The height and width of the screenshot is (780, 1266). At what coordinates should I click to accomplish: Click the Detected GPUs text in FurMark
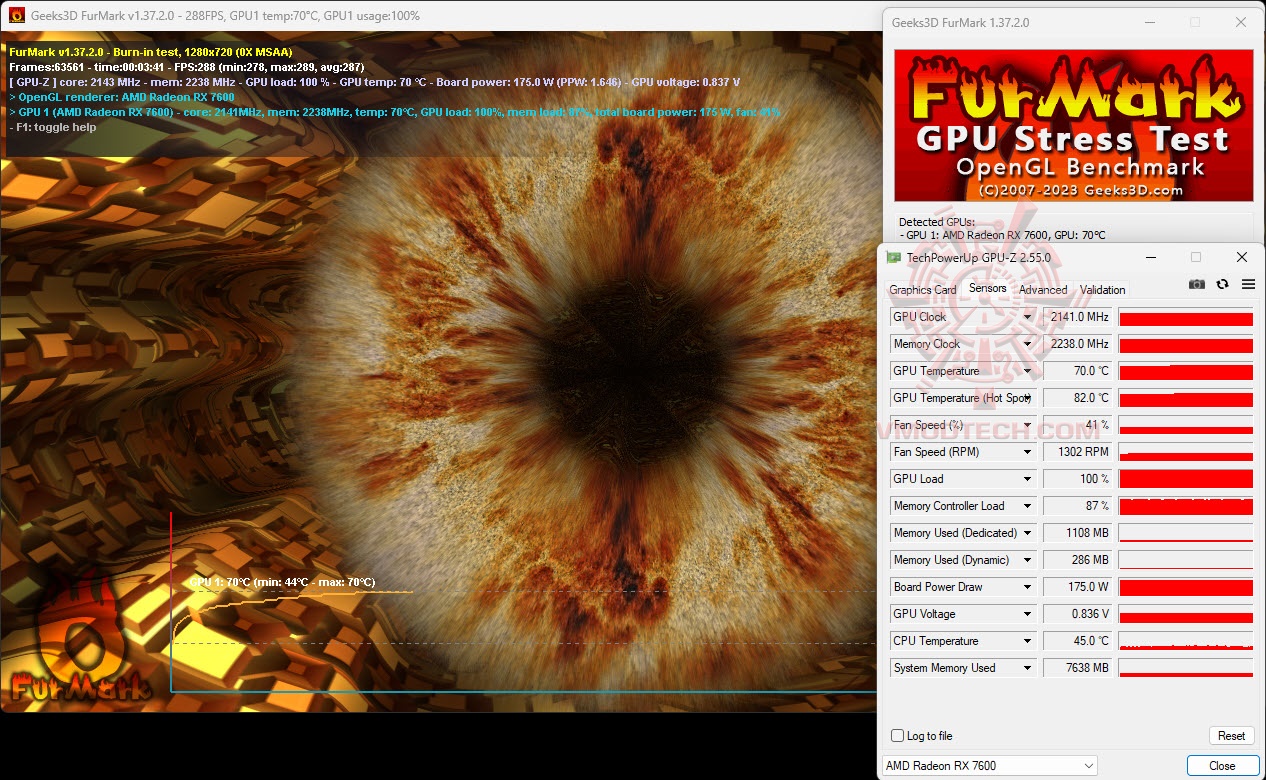(x=937, y=222)
